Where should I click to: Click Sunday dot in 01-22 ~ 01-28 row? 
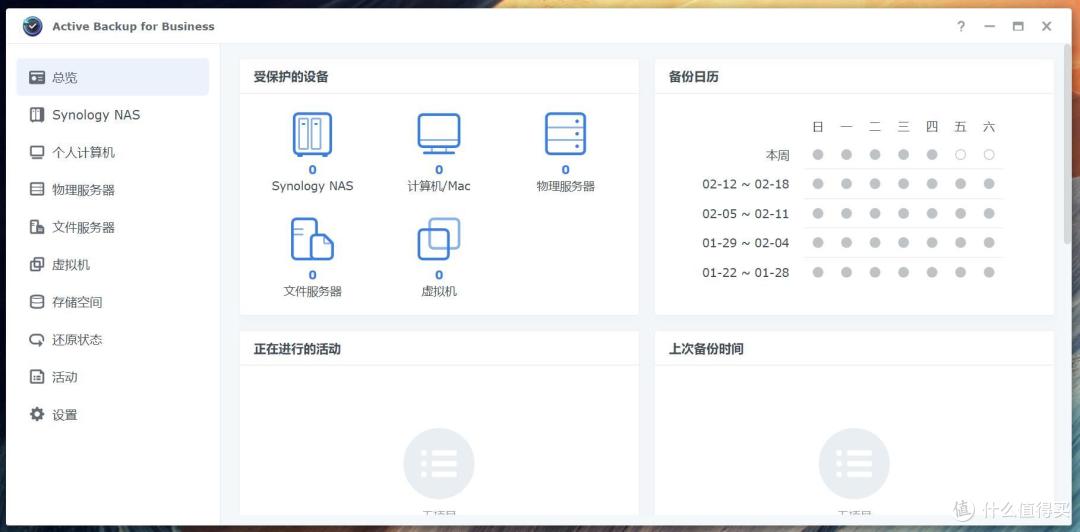[818, 272]
